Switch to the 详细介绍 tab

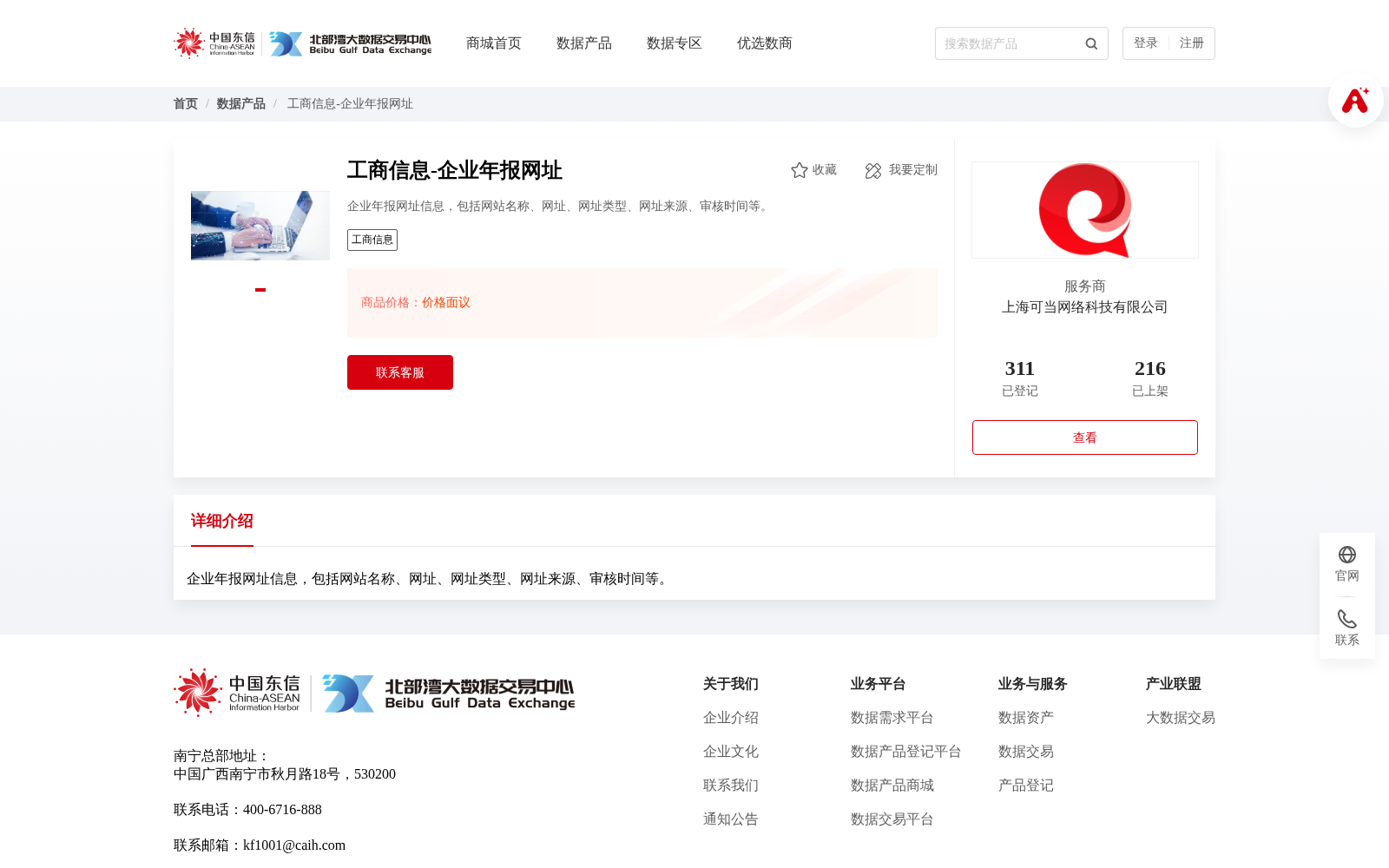coord(222,521)
